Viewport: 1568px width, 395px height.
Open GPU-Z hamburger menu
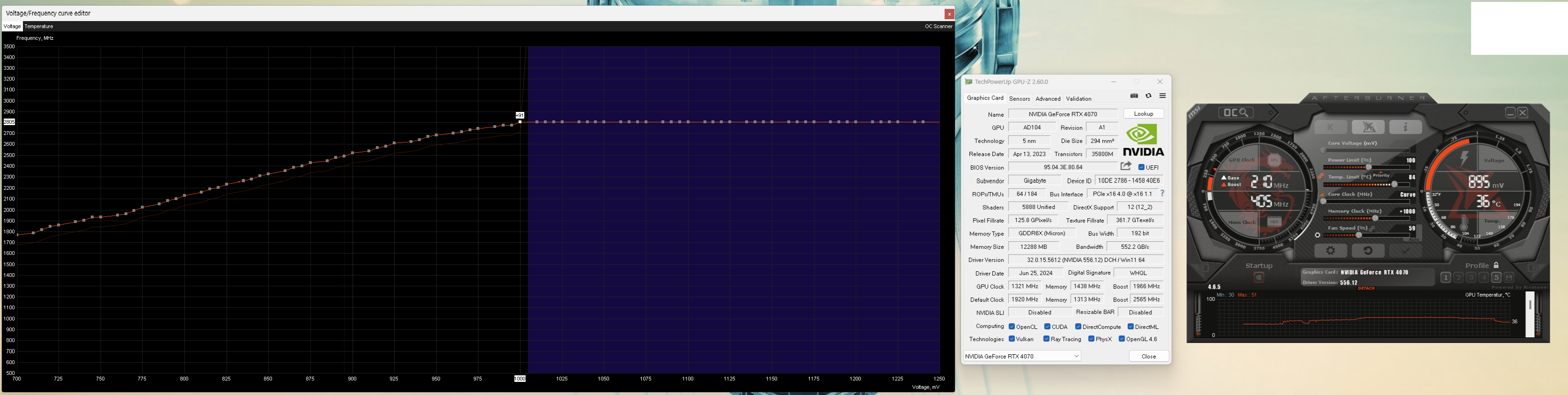point(1163,96)
